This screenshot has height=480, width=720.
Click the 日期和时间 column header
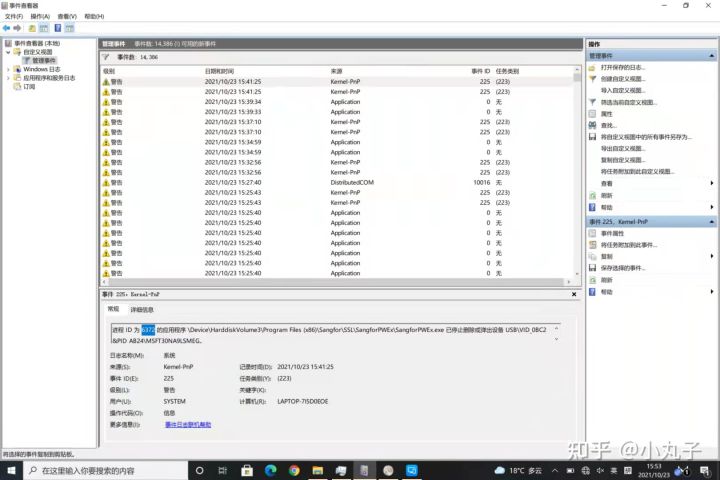[219, 71]
